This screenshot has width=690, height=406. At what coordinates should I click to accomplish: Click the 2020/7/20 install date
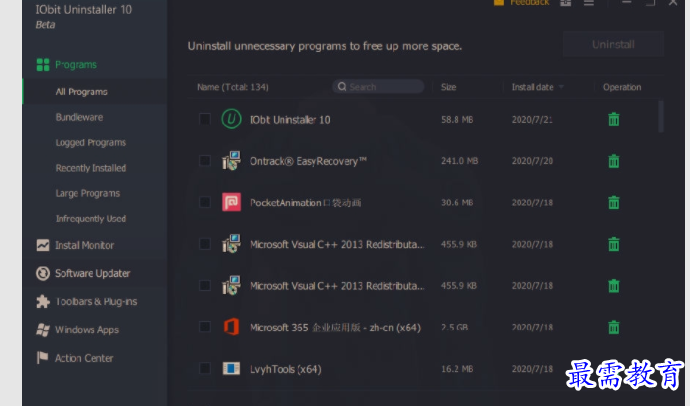(532, 161)
